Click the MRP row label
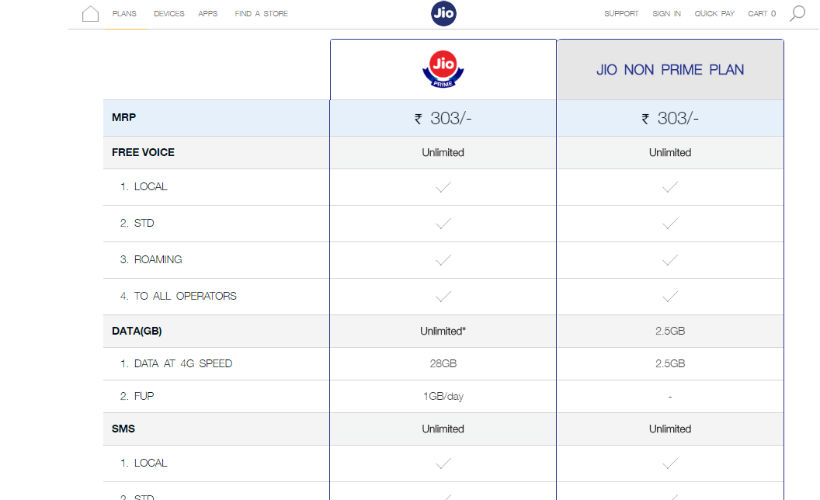The width and height of the screenshot is (820, 500). coord(123,117)
